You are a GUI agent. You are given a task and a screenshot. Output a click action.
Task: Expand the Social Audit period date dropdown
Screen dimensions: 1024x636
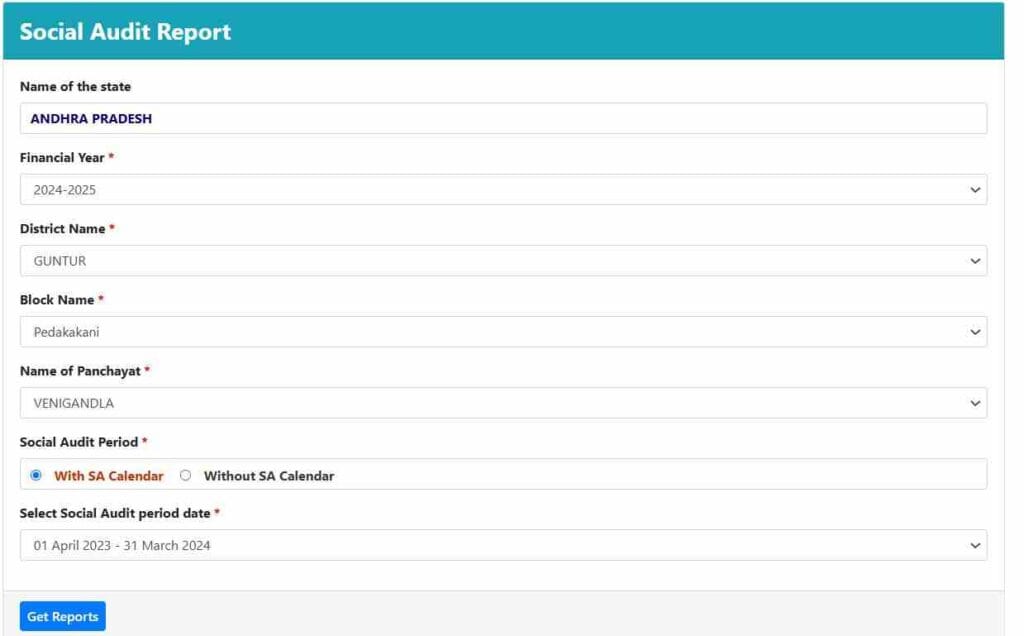503,545
